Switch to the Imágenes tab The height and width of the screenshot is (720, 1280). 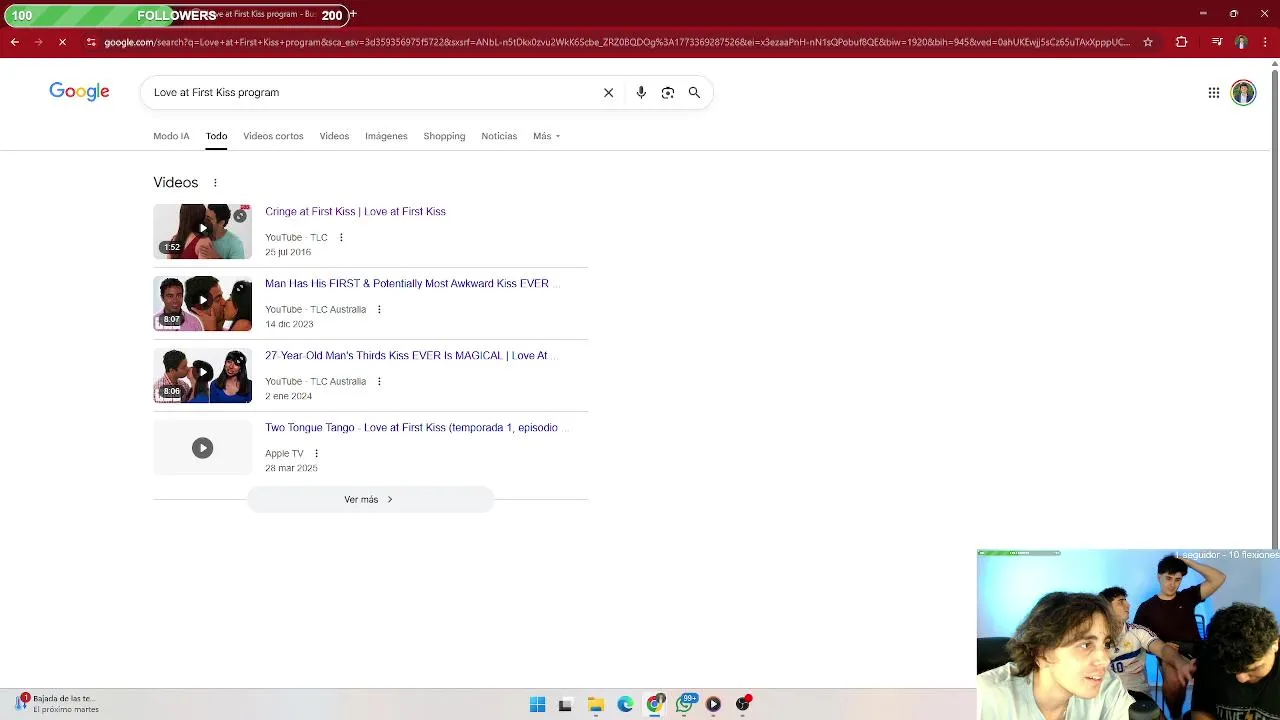tap(386, 136)
